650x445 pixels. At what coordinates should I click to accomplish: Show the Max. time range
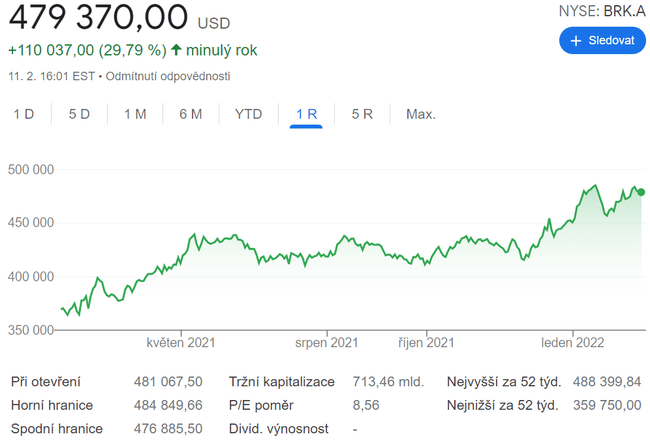coord(420,114)
